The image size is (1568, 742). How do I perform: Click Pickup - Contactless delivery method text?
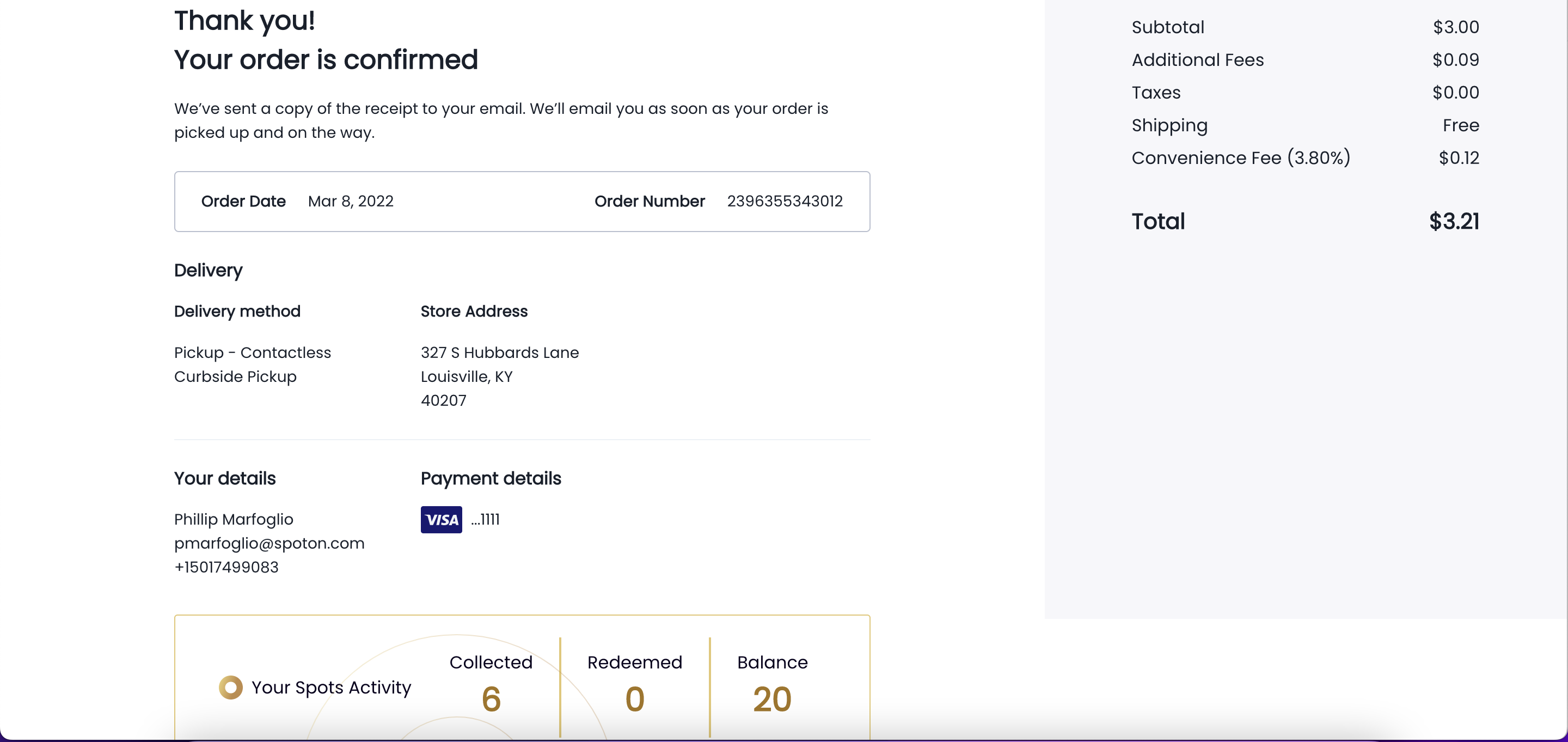point(253,352)
